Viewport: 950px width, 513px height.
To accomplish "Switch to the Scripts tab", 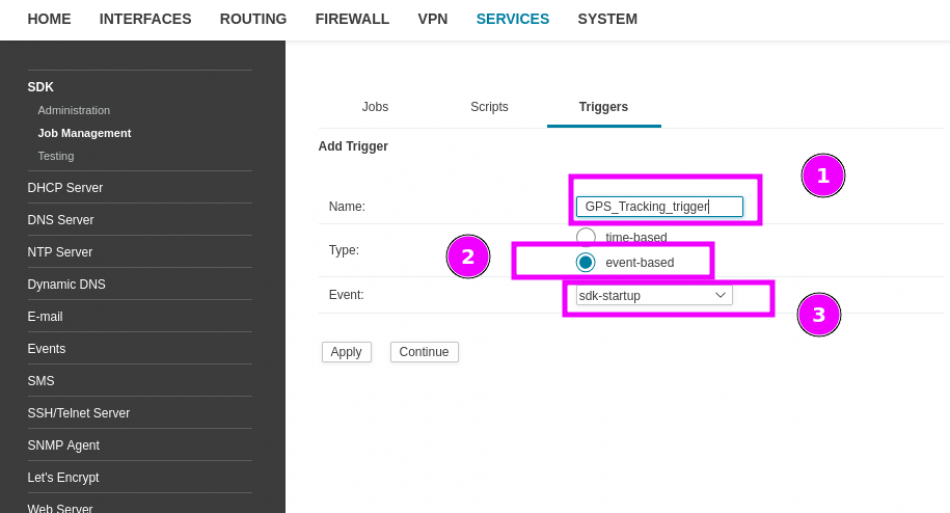I will click(489, 107).
